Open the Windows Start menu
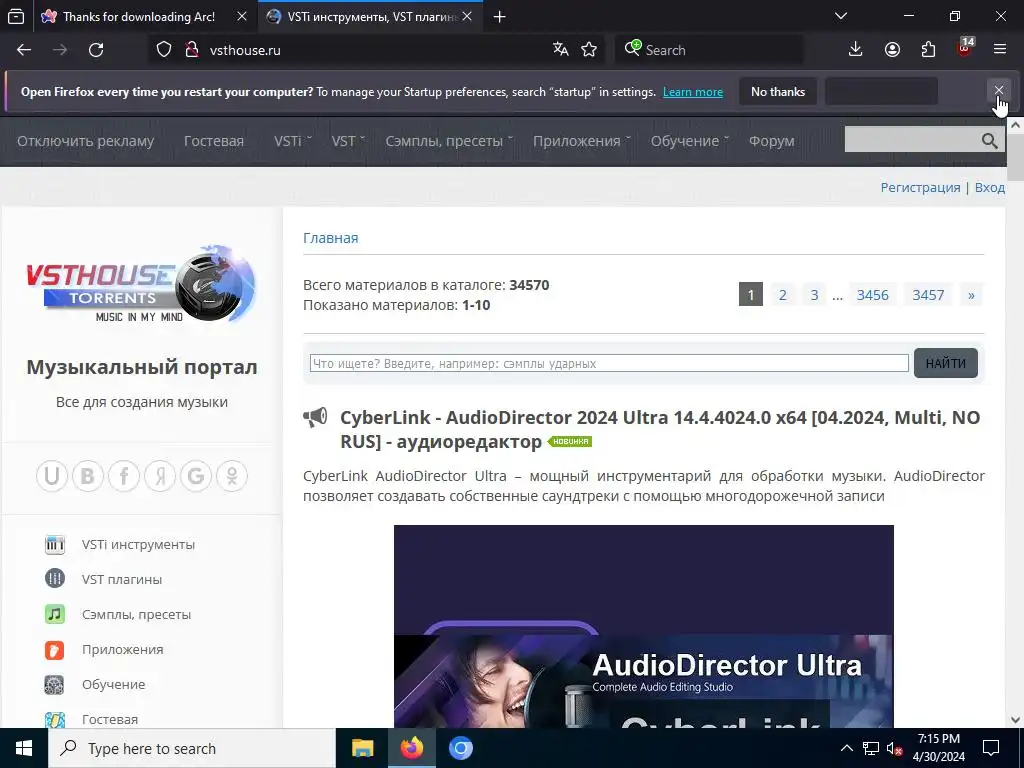The height and width of the screenshot is (768, 1024). point(24,748)
